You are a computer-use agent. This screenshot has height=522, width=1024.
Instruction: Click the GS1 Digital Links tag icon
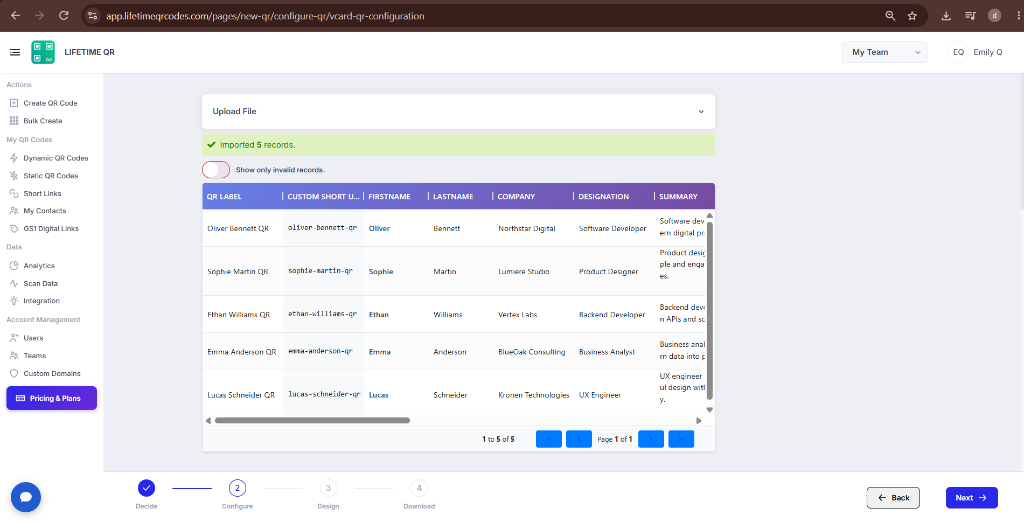point(14,229)
